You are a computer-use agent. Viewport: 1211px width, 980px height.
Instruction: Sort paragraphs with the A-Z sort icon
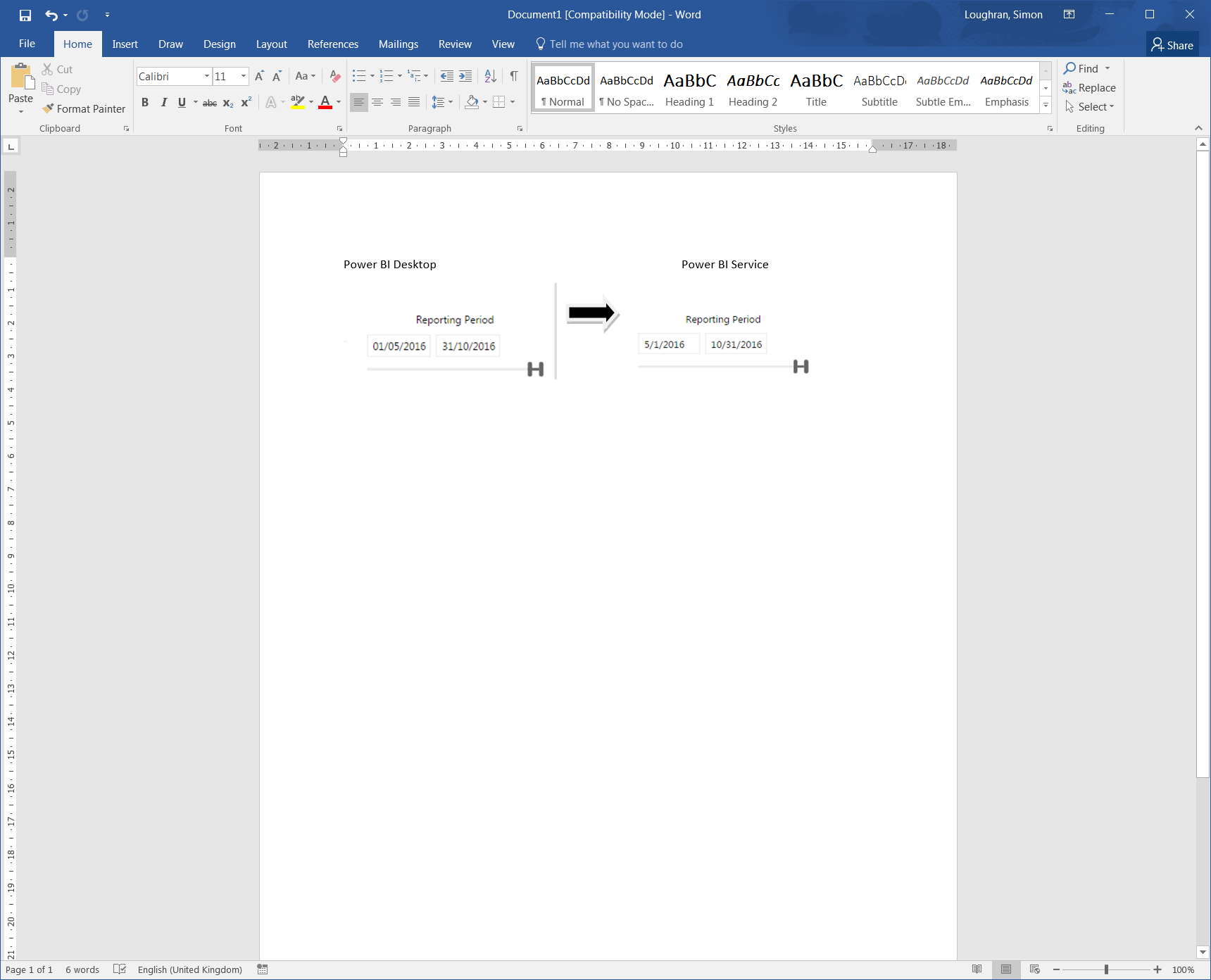(x=491, y=76)
